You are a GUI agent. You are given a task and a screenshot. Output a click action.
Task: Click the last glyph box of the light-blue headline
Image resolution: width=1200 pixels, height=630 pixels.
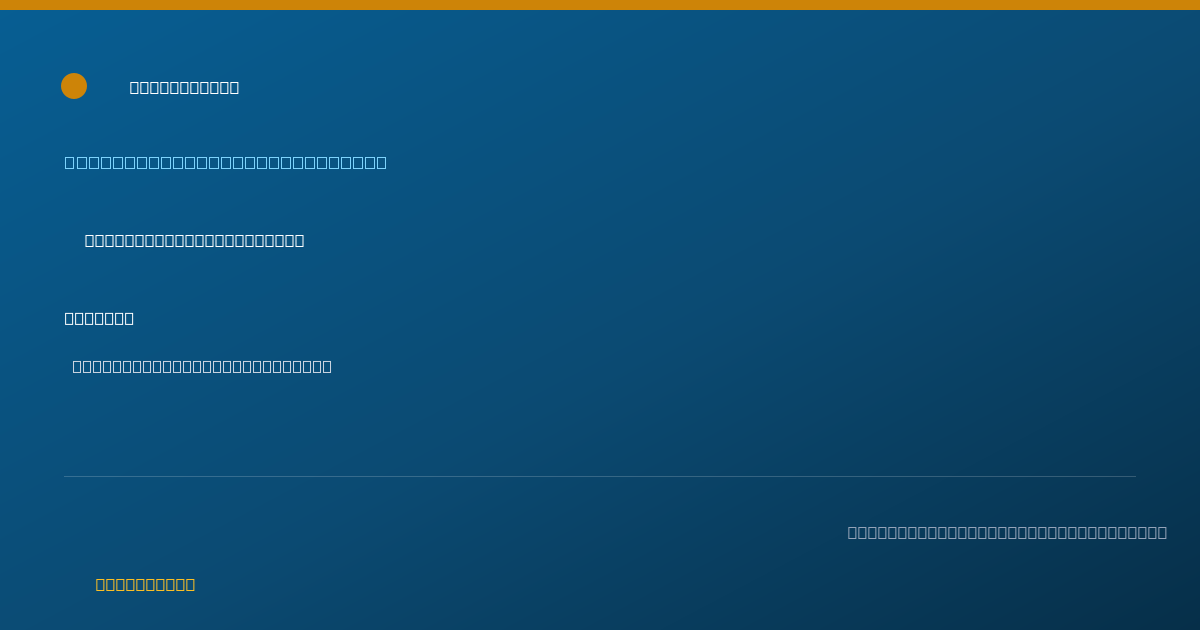[x=381, y=162]
